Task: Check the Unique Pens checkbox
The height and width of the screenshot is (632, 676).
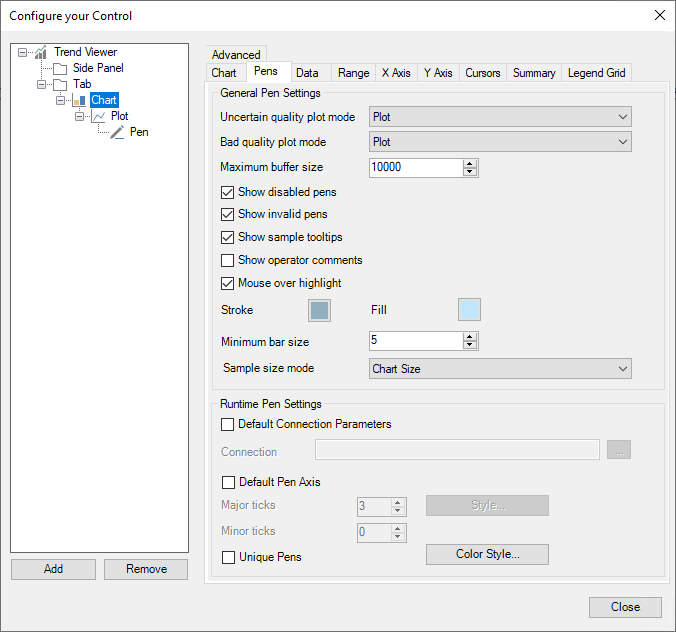Action: (x=228, y=557)
